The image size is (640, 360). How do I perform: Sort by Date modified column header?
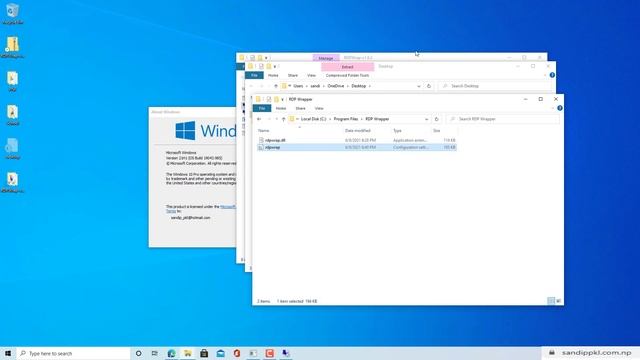pos(358,131)
